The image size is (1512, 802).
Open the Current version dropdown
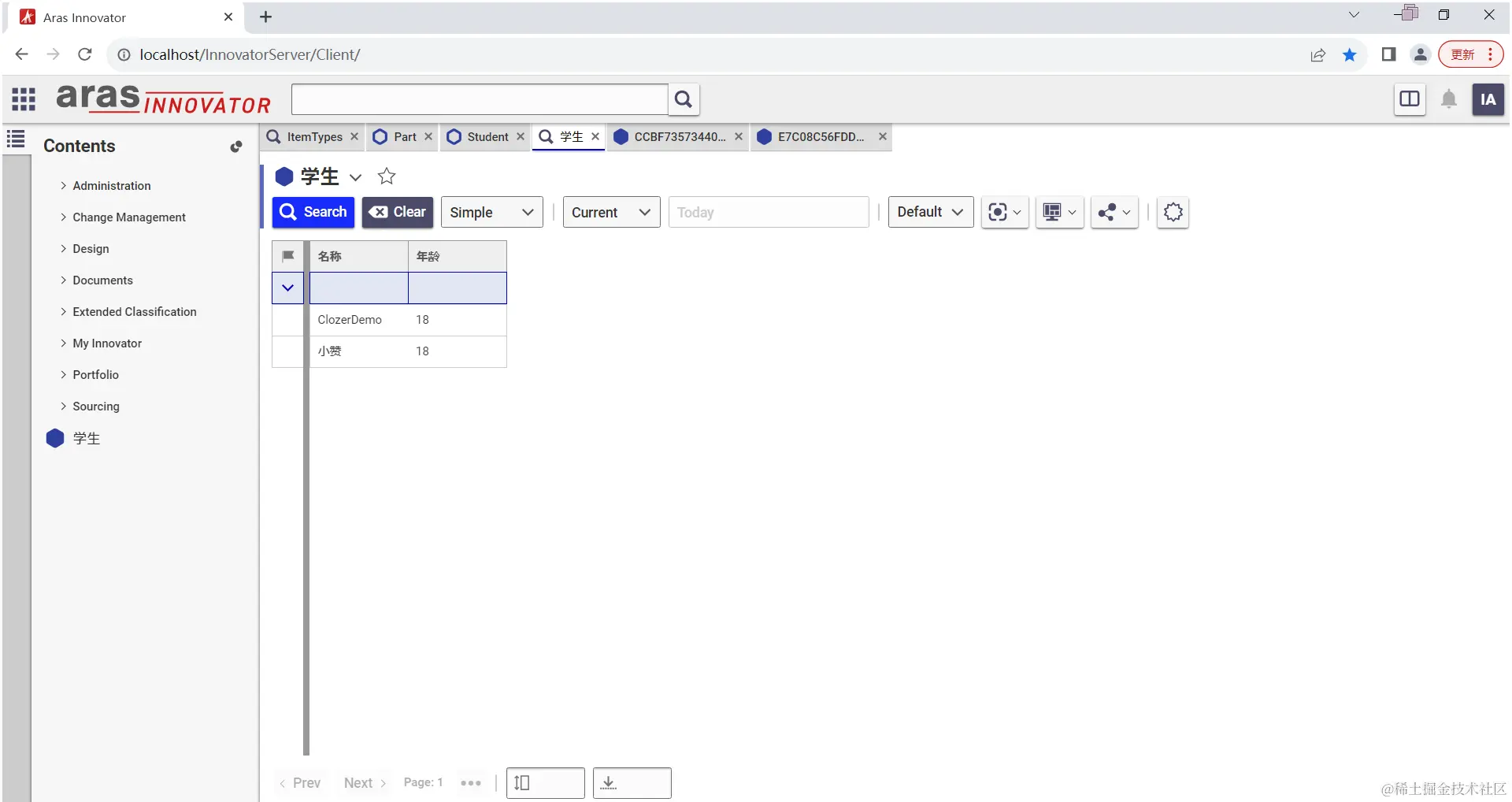click(612, 212)
